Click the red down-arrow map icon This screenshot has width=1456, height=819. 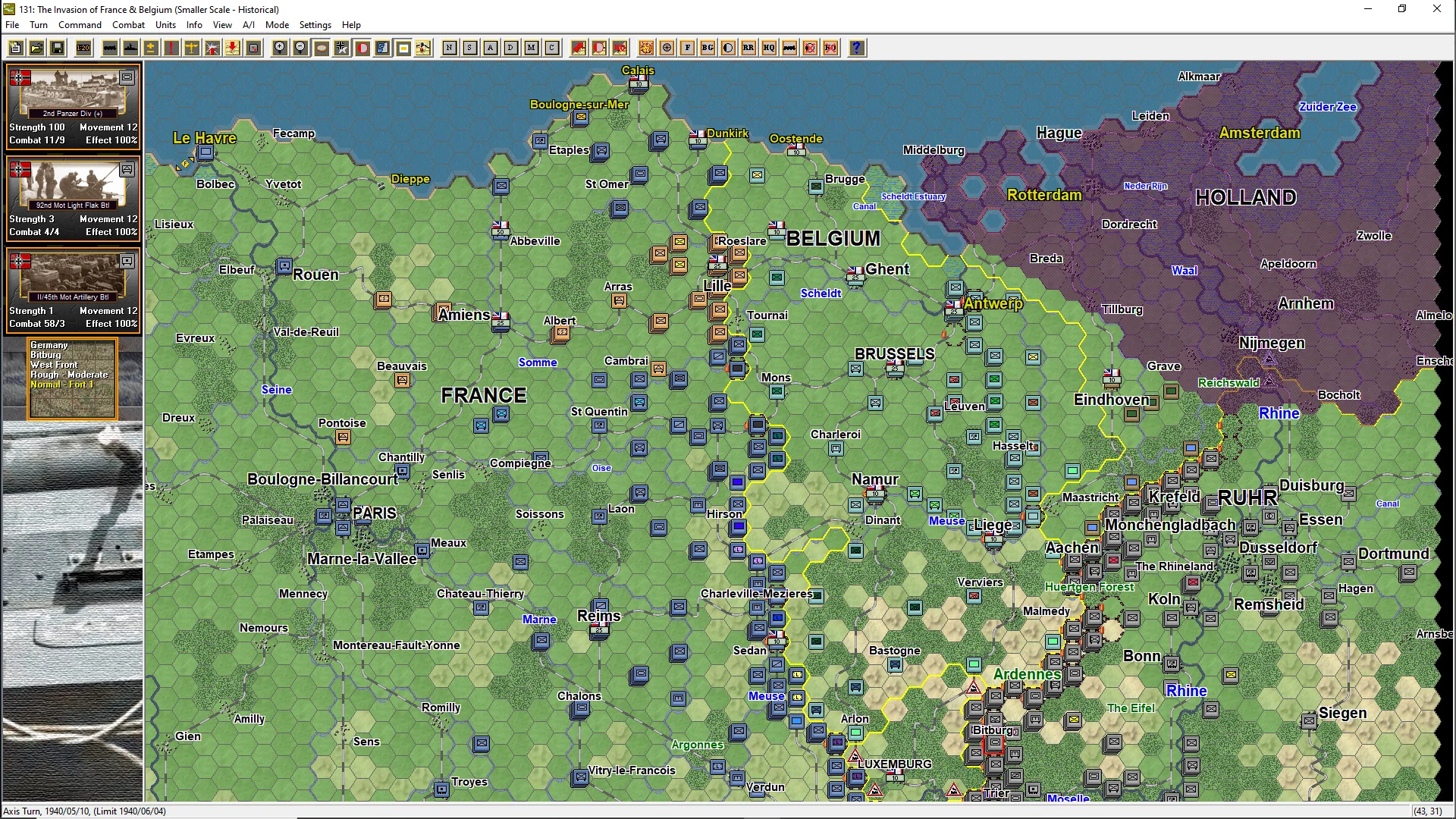[x=233, y=48]
